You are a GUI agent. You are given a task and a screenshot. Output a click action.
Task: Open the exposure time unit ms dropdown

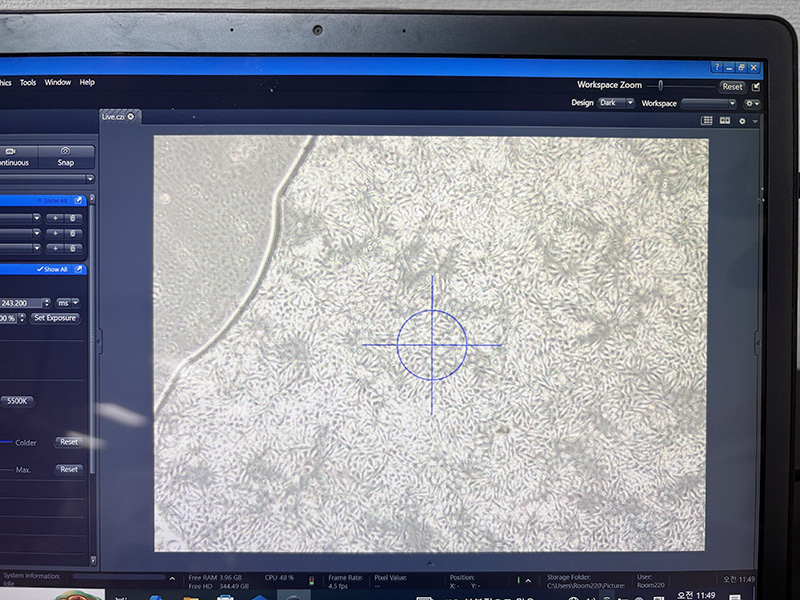point(68,302)
